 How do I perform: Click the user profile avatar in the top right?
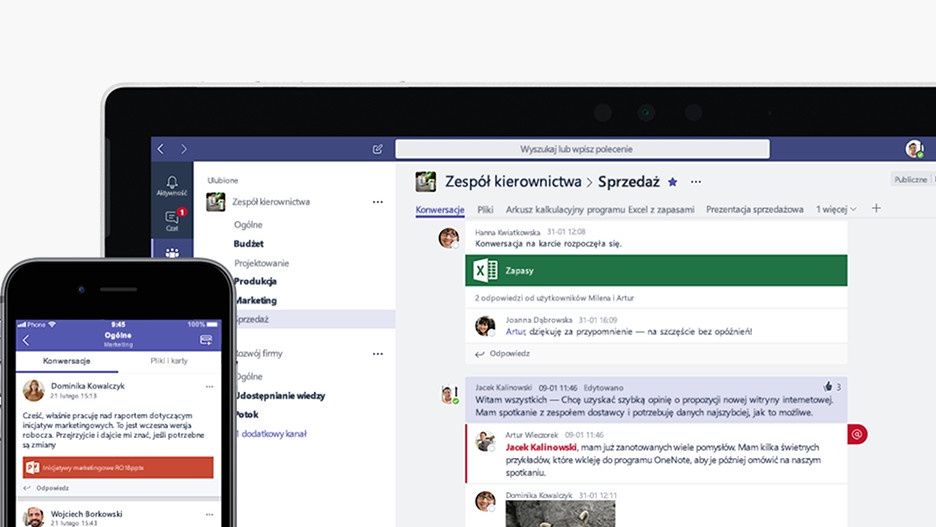tap(914, 149)
